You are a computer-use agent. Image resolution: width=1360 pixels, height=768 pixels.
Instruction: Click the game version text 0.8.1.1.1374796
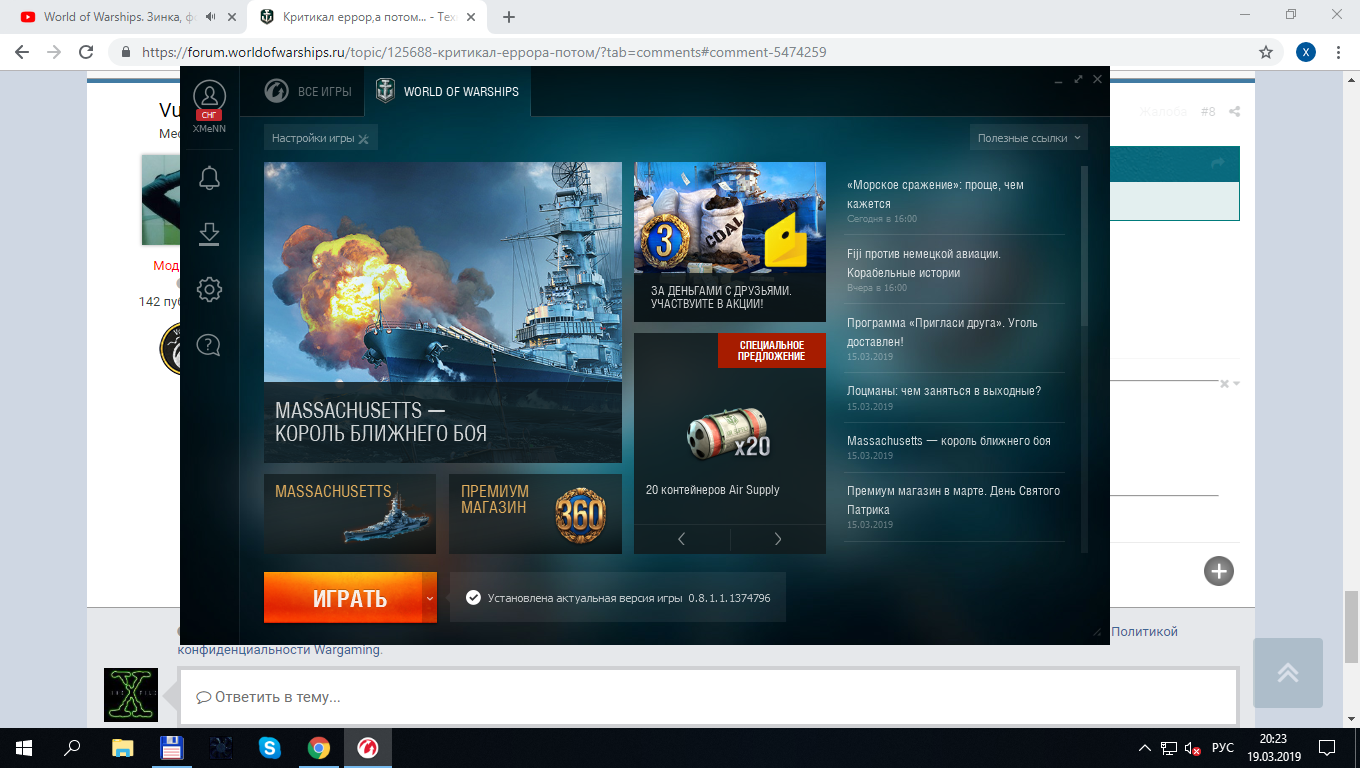point(729,598)
